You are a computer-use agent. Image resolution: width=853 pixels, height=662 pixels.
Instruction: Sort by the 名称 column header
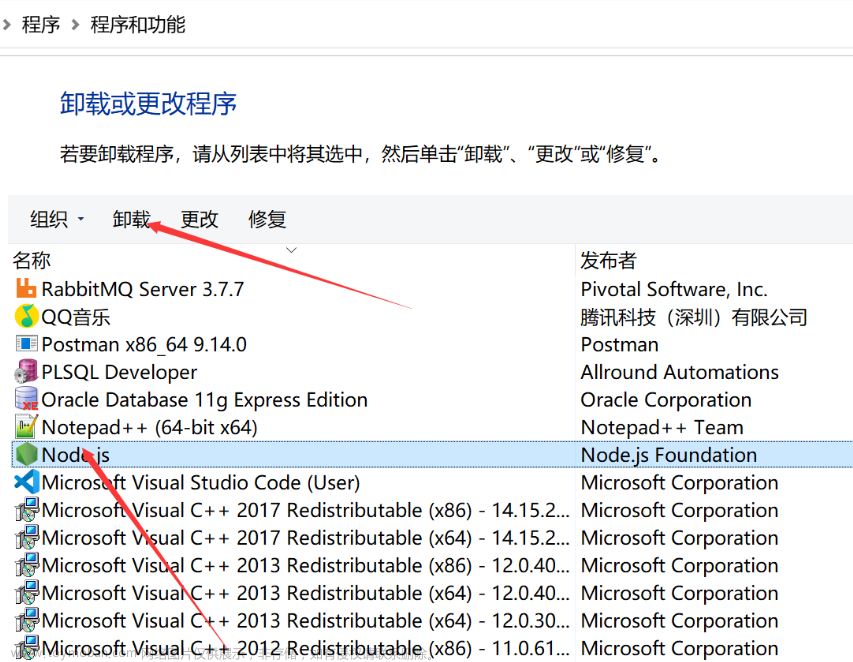[x=32, y=261]
